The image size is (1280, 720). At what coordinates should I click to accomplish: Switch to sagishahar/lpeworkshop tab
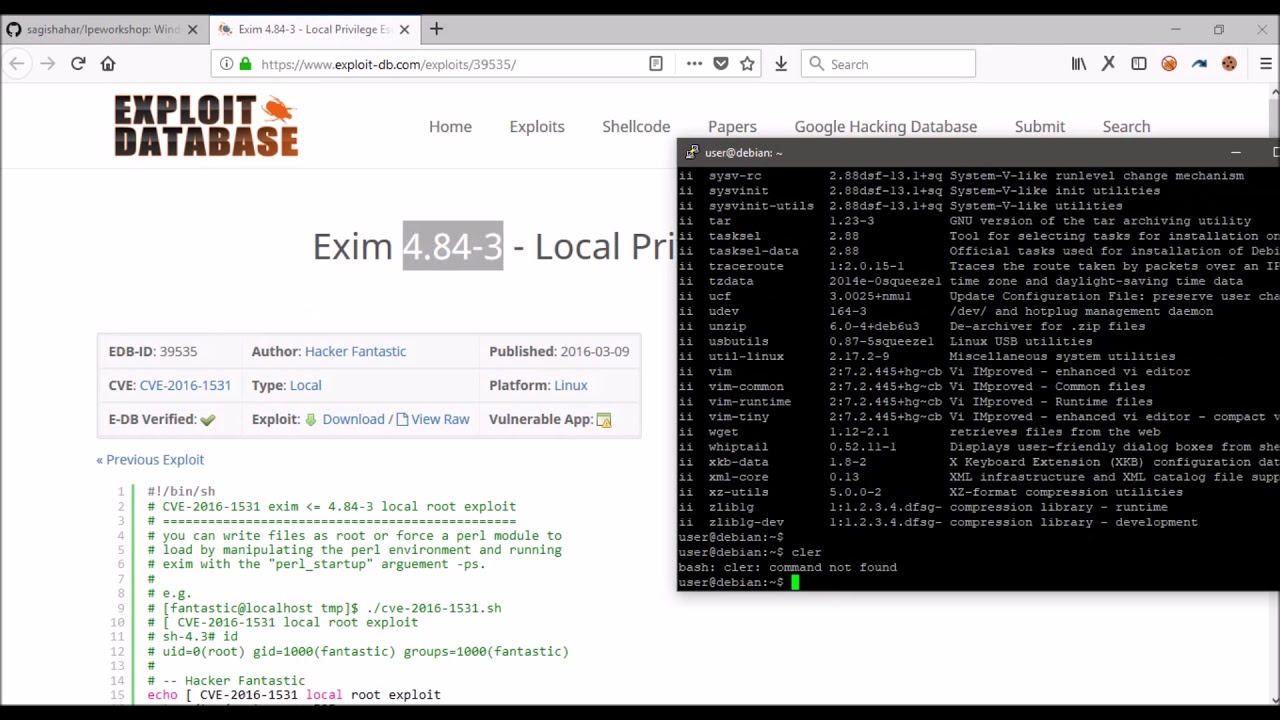point(103,30)
